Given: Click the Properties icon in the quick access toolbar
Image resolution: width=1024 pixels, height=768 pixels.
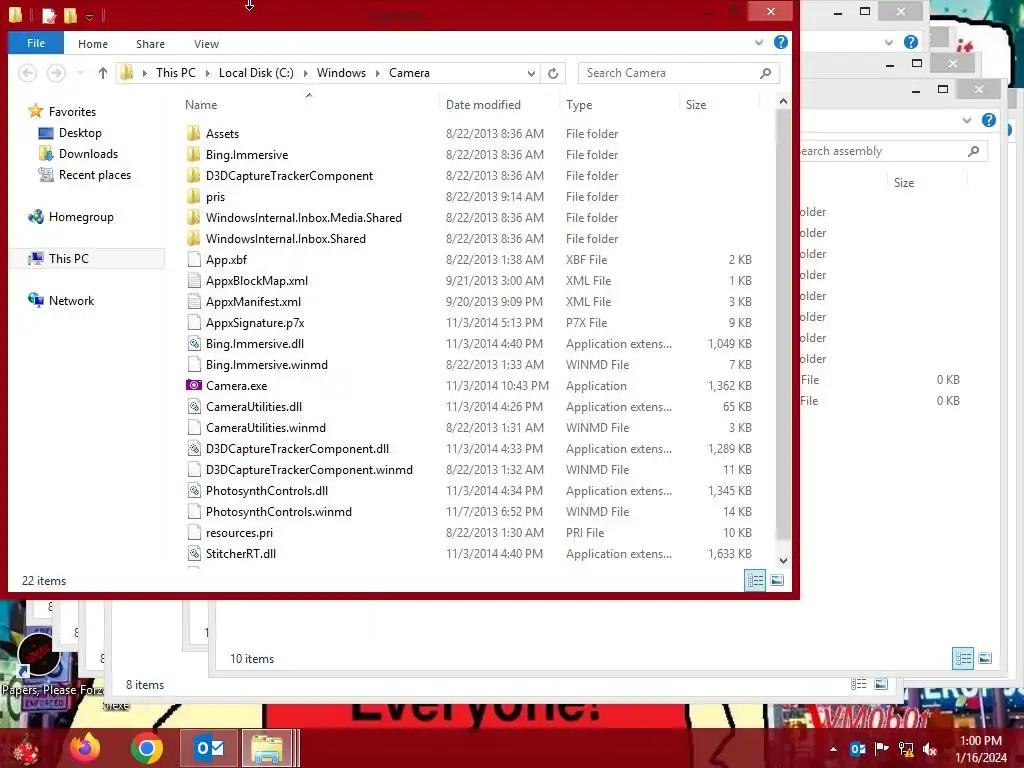Looking at the screenshot, I should 48,15.
